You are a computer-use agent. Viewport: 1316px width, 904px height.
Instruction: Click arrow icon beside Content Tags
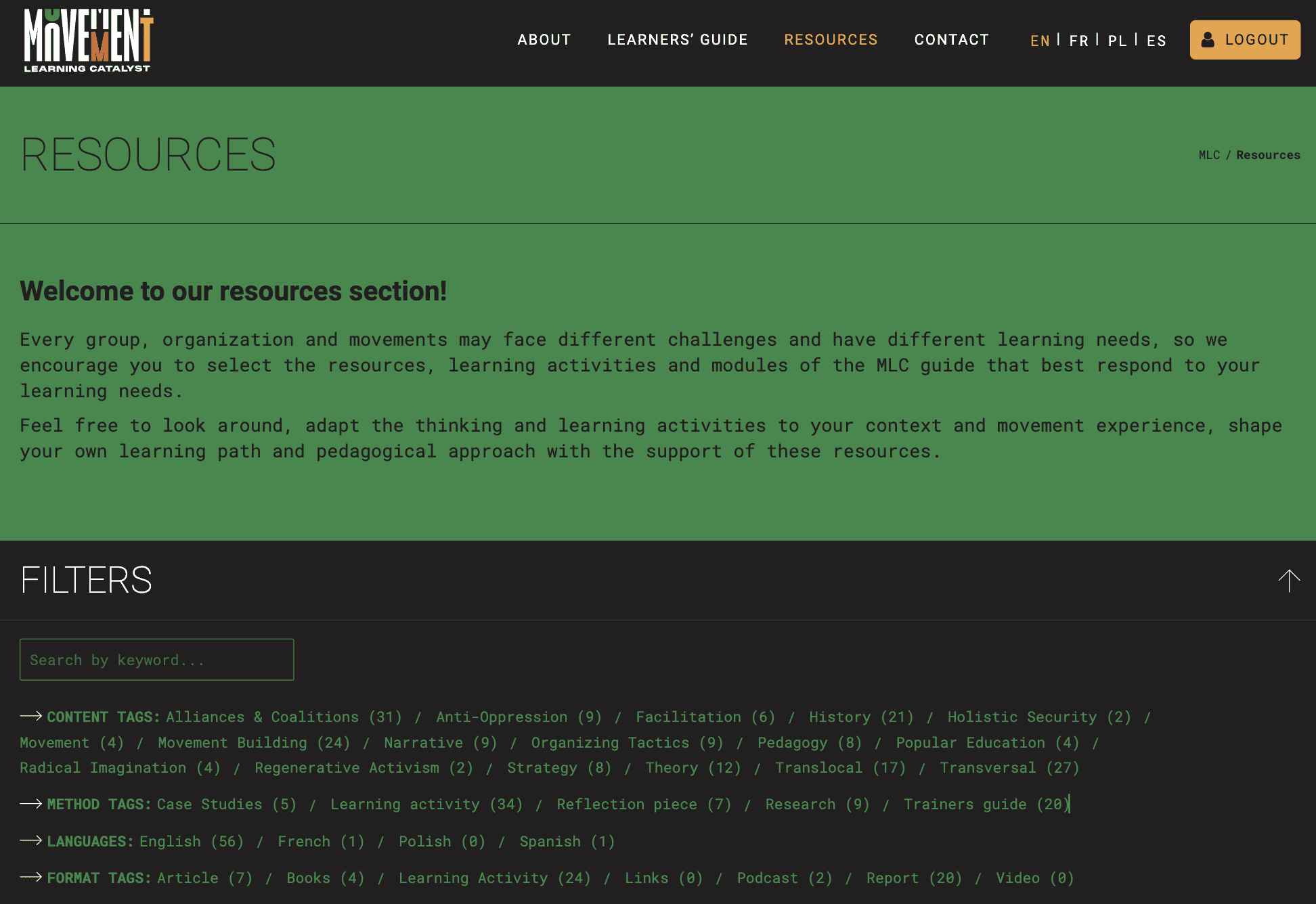(31, 716)
